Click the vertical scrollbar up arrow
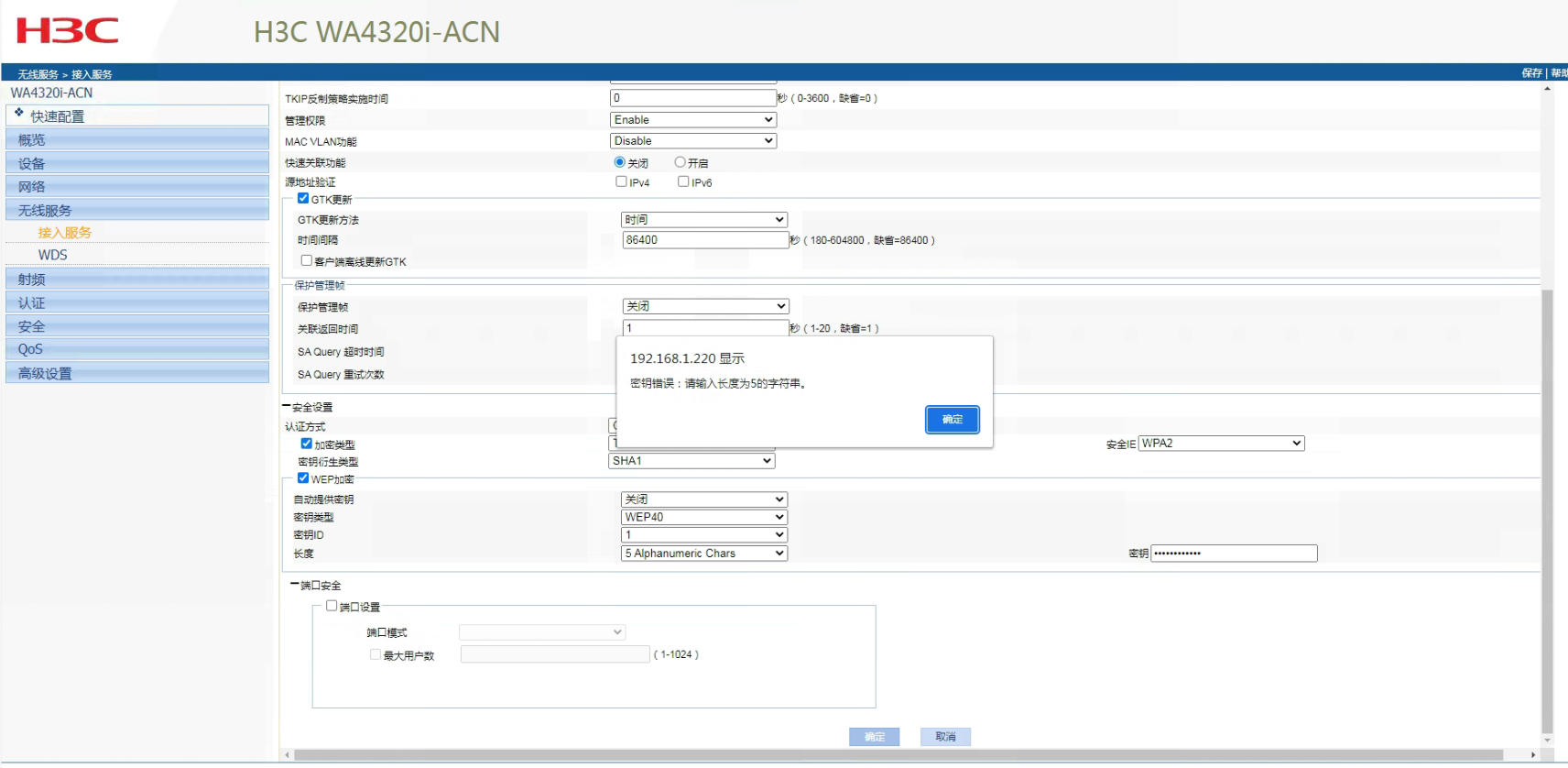 [1547, 89]
